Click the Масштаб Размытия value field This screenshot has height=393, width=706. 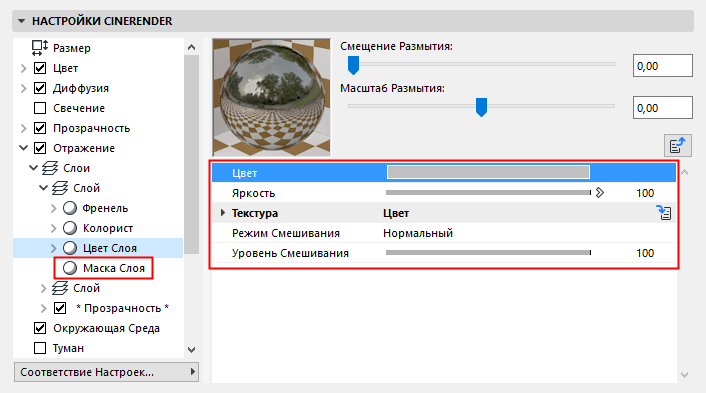[662, 108]
